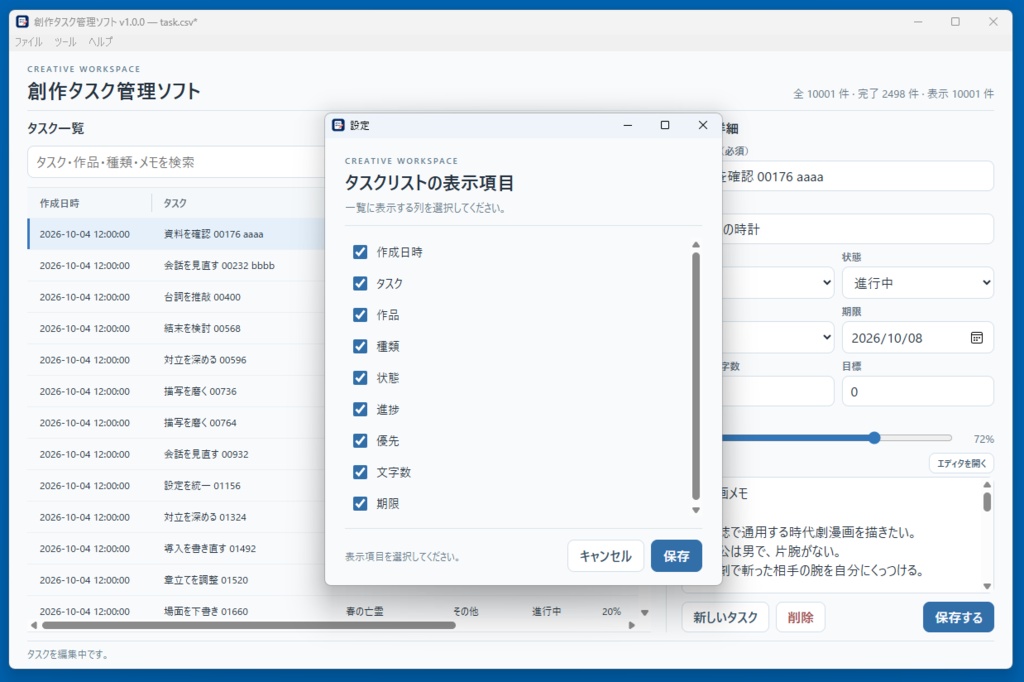Open the ツール menu
Image resolution: width=1024 pixels, height=682 pixels.
tap(65, 42)
